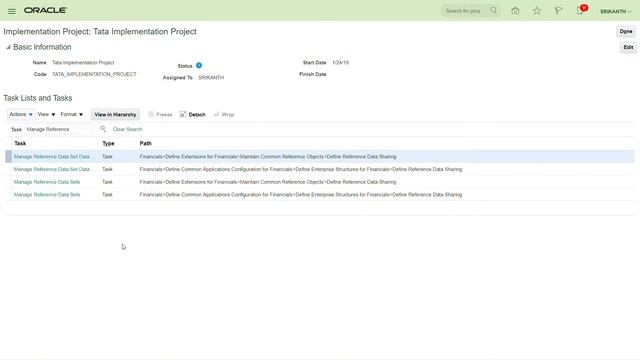
Task: Open the Watchlist flag icon
Action: coord(558,11)
